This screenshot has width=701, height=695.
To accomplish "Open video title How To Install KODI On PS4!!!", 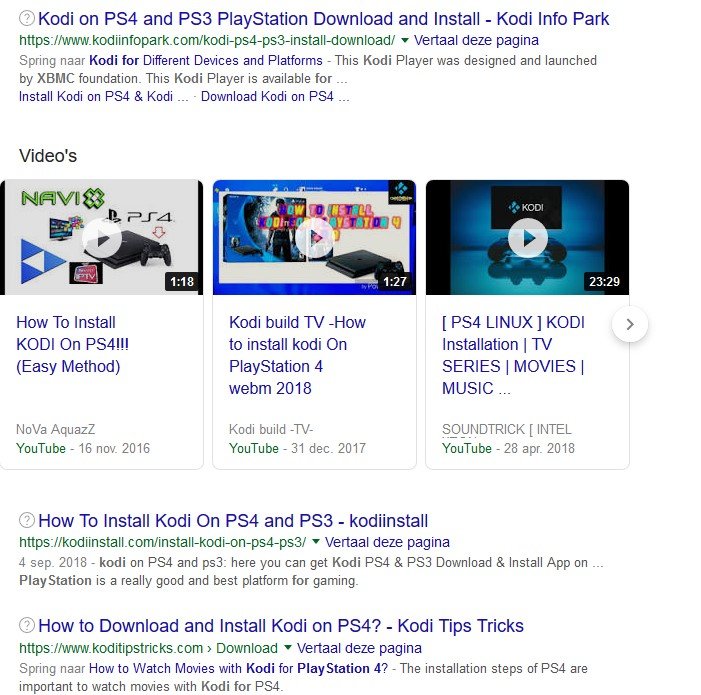I will (x=72, y=344).
